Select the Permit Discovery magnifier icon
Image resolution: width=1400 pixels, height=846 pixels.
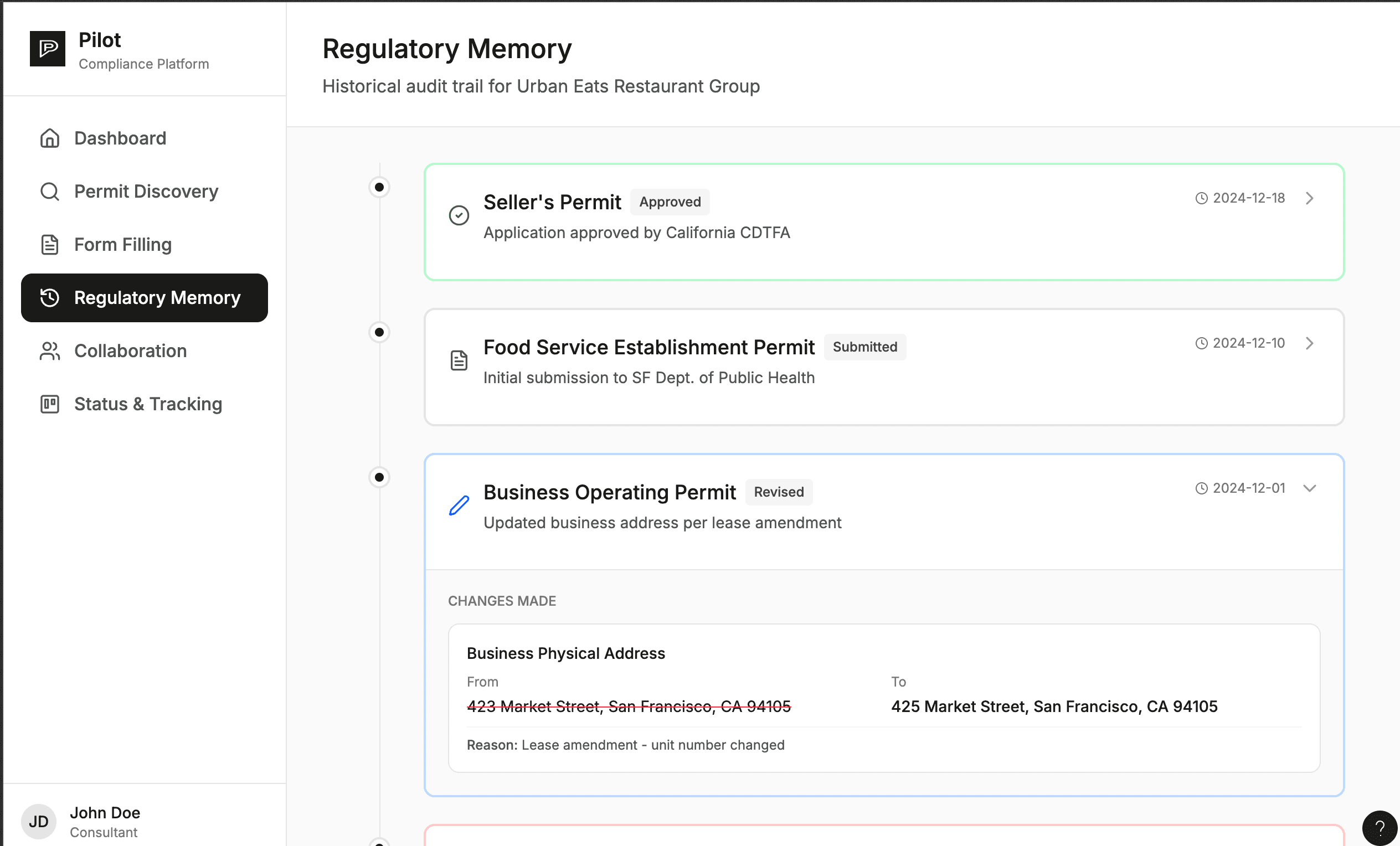coord(49,192)
